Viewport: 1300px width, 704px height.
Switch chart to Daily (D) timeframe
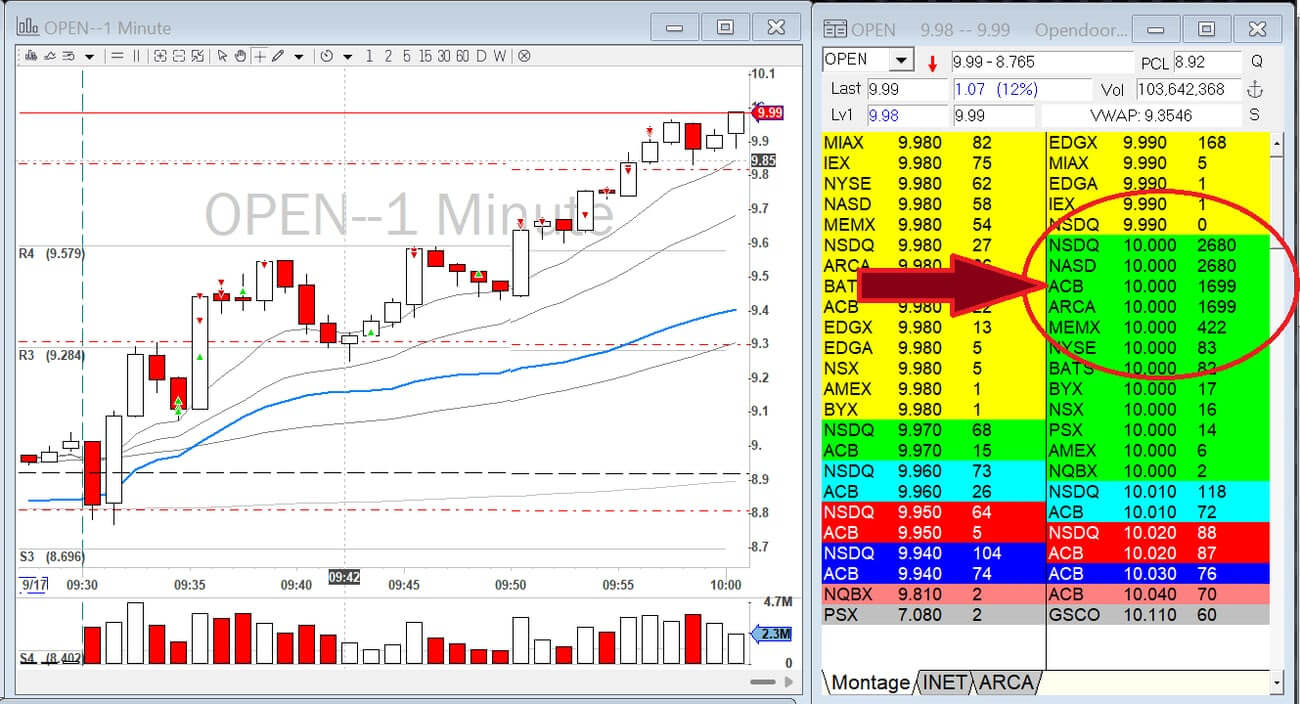[x=481, y=56]
